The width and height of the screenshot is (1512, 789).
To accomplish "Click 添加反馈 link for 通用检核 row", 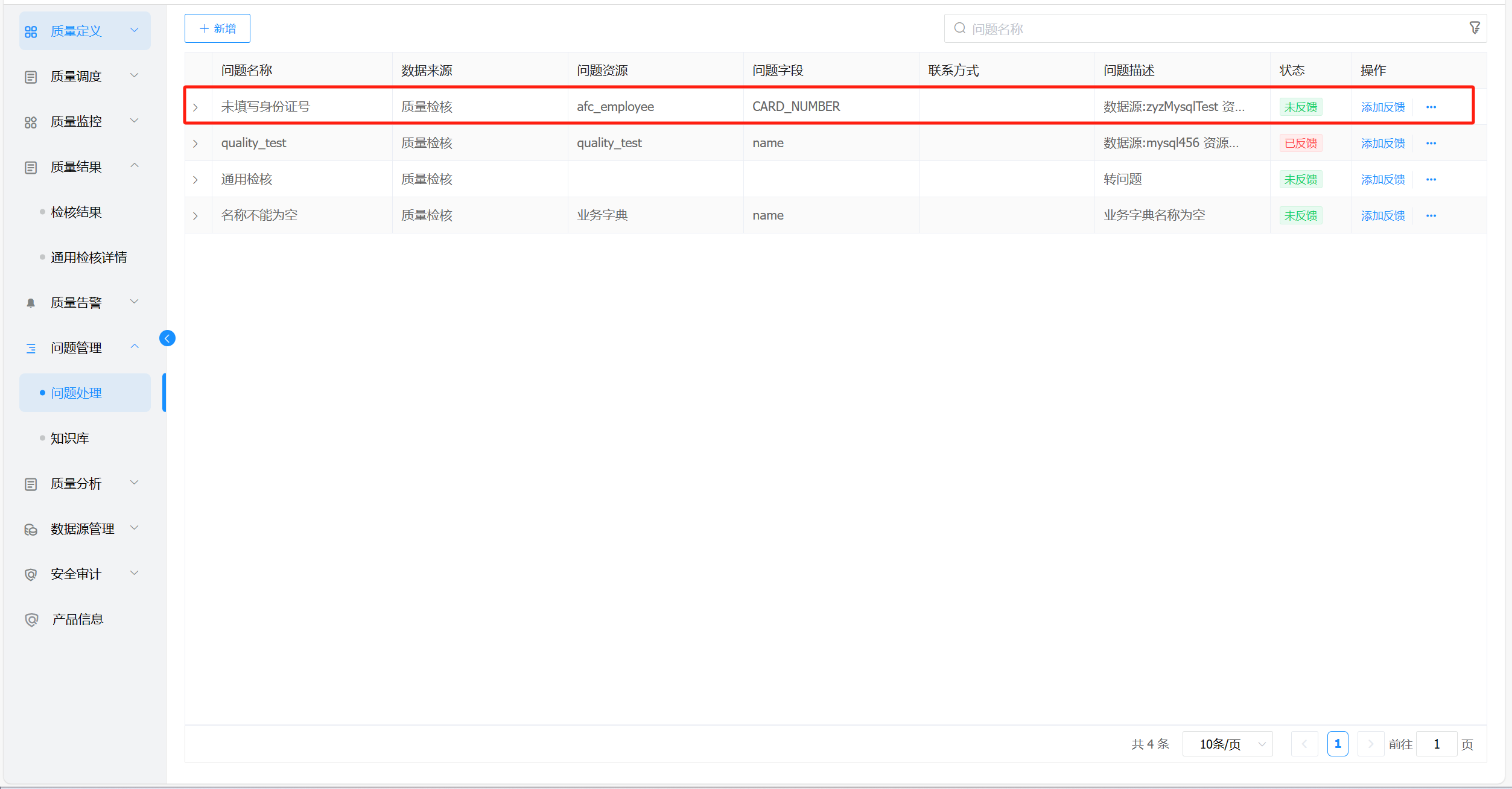I will point(1382,180).
